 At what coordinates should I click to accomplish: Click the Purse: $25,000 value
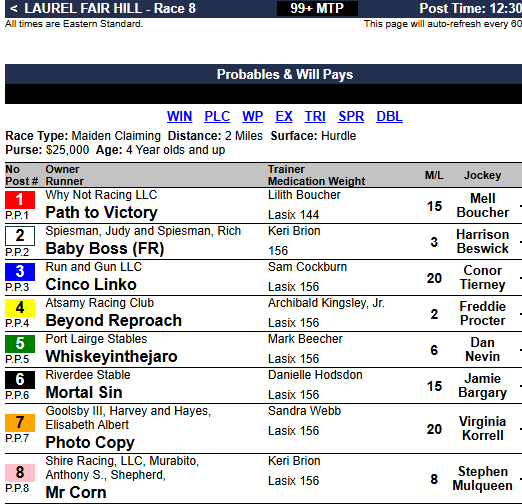47,150
